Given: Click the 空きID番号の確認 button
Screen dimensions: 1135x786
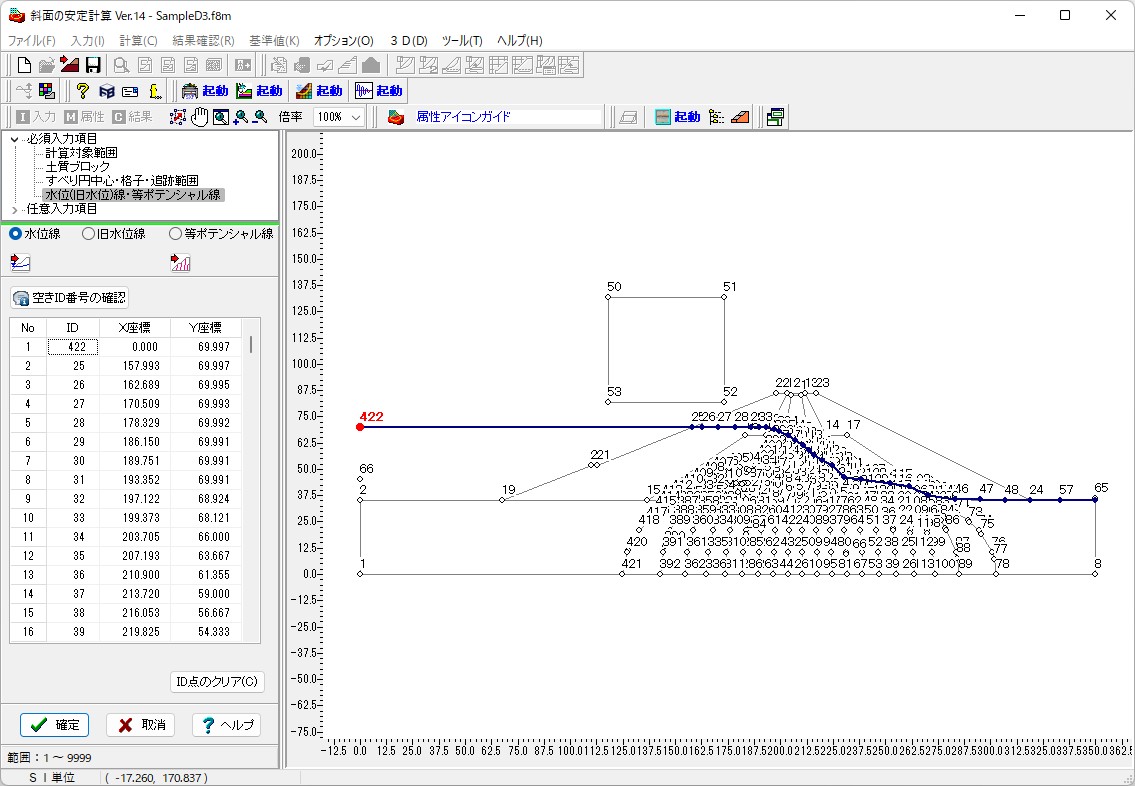Looking at the screenshot, I should pyautogui.click(x=69, y=297).
